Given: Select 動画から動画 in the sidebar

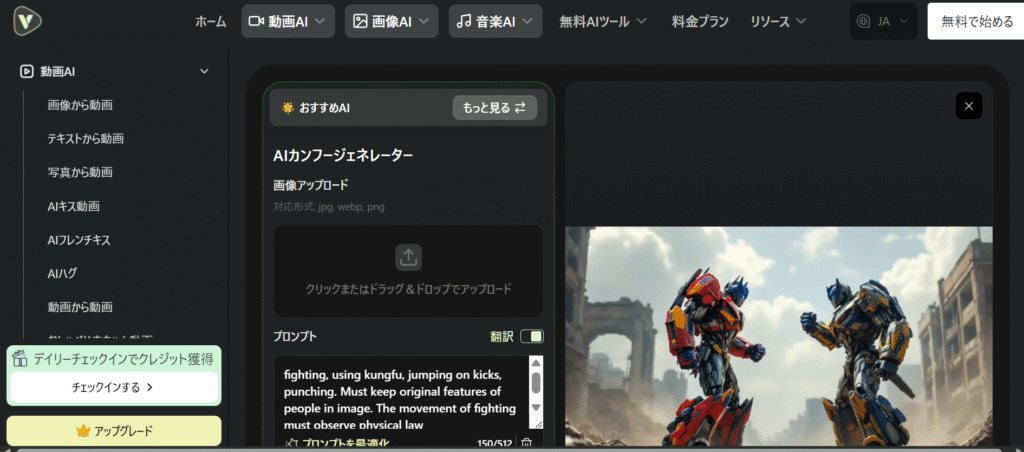Looking at the screenshot, I should click(80, 307).
